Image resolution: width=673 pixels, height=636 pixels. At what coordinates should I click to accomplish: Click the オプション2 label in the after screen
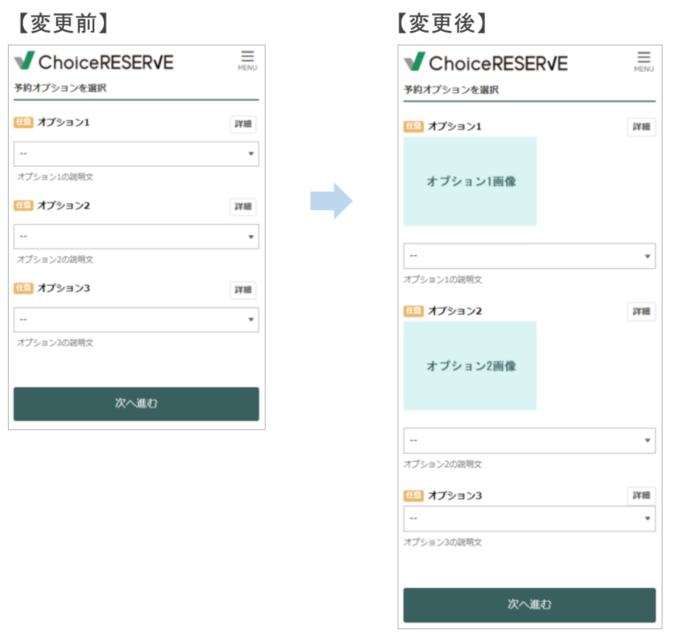(455, 311)
